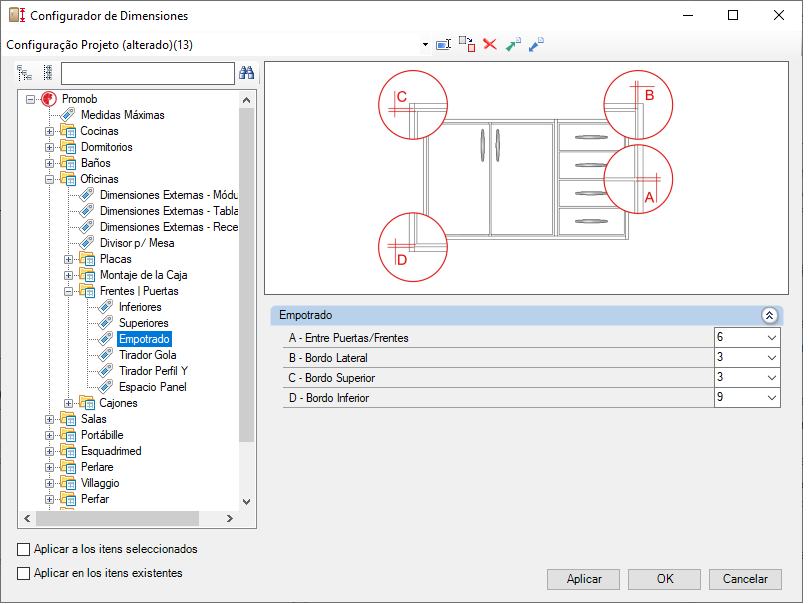Click the tree's horizontal scrollbar thumb
Image resolution: width=812 pixels, height=604 pixels.
point(118,519)
